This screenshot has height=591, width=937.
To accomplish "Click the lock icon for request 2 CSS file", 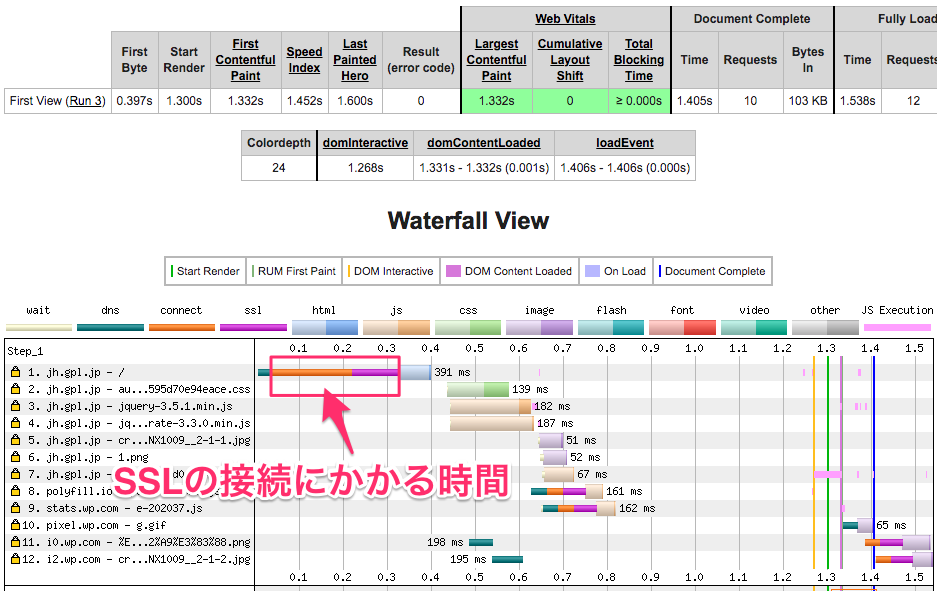I will coord(16,389).
